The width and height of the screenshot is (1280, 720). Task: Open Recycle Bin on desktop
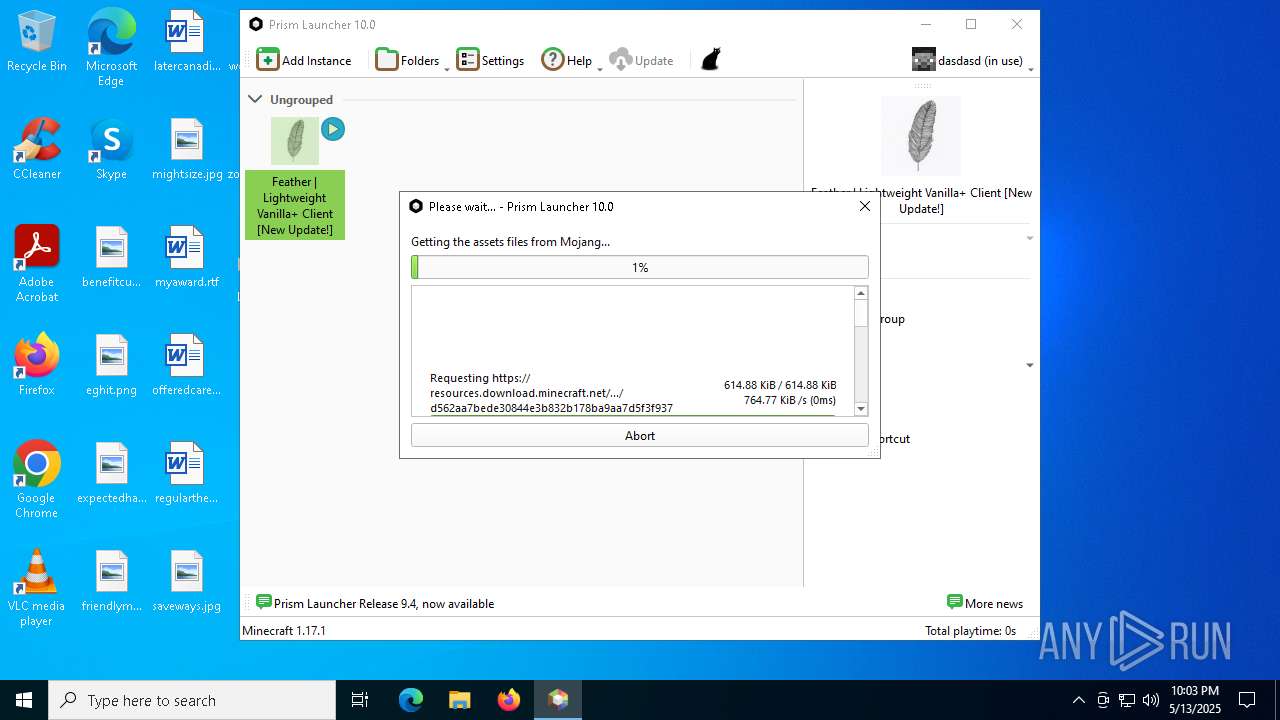[x=37, y=43]
